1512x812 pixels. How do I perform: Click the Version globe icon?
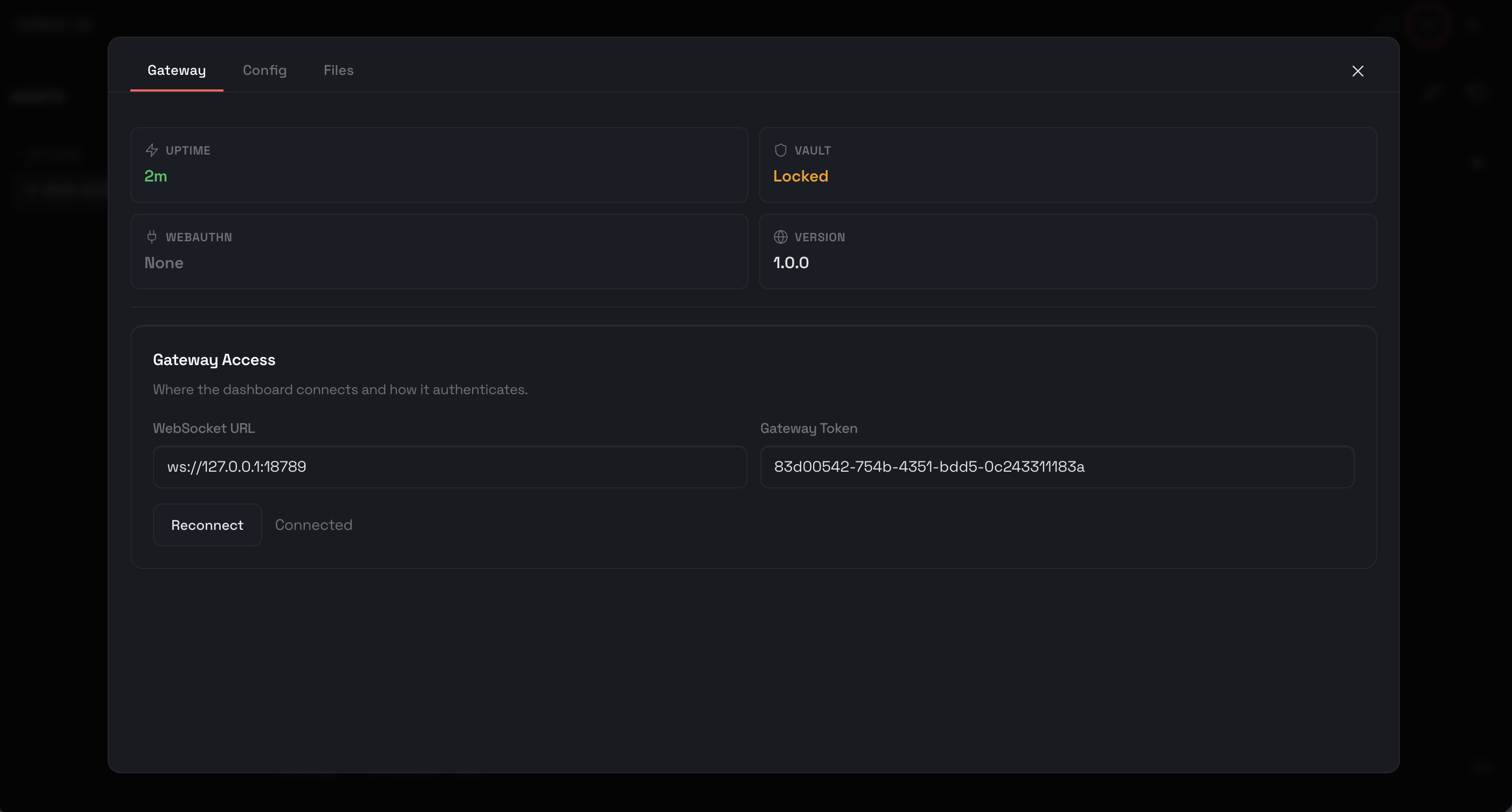point(780,236)
